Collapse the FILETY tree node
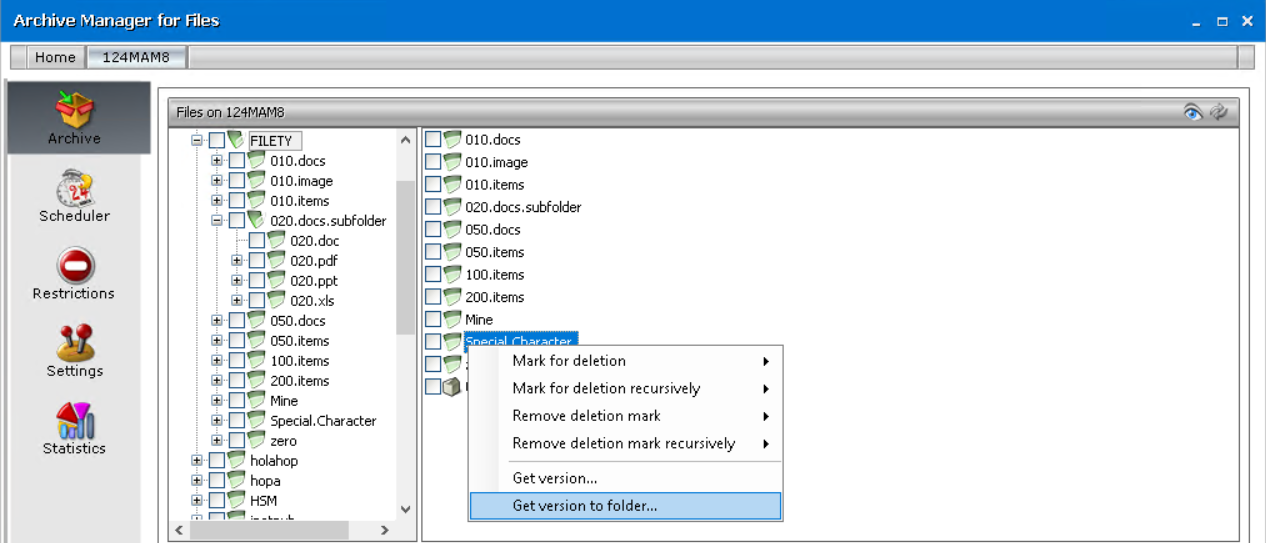 point(197,141)
